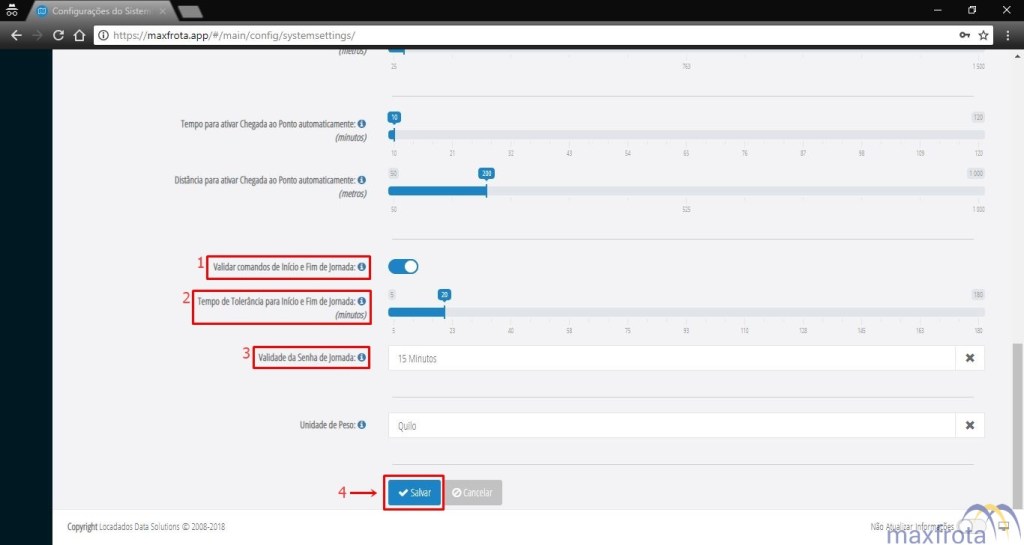Clear the Quilo selection with X button
The image size is (1024, 545).
[969, 425]
